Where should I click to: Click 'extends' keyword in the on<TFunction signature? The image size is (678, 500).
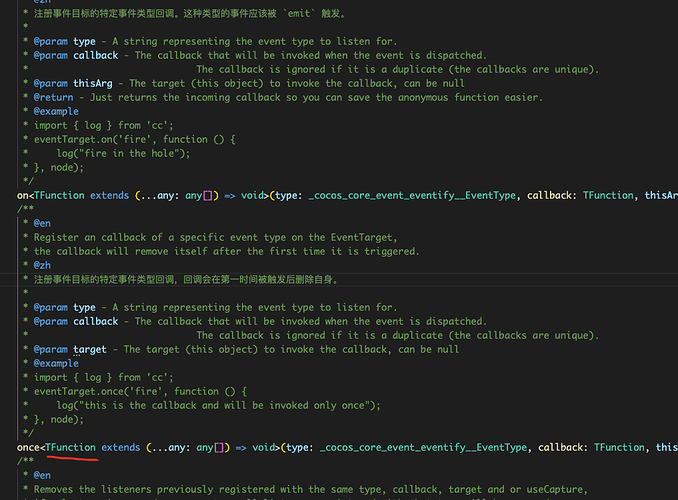coord(109,196)
